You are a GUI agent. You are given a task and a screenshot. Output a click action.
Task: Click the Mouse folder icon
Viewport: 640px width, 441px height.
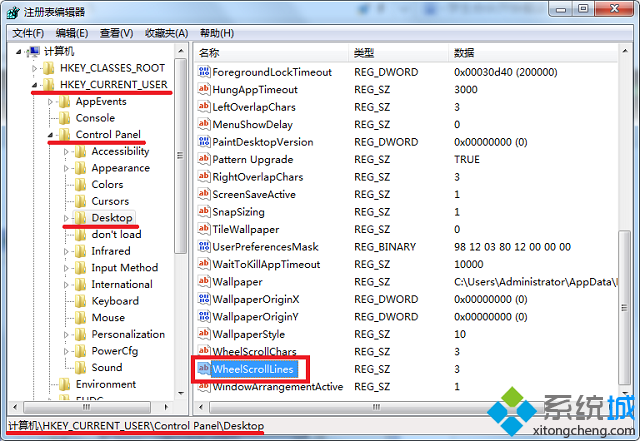click(80, 318)
